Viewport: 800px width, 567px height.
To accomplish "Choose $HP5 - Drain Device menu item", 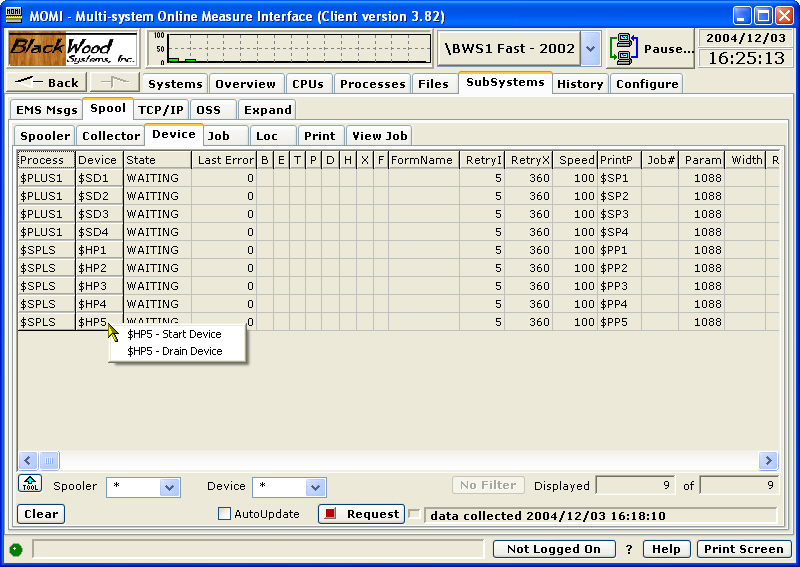I will point(175,351).
